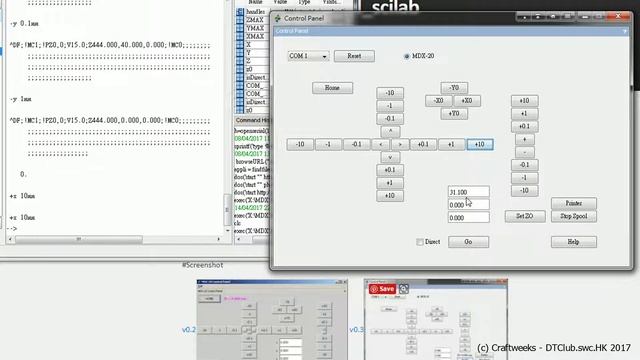640x360 pixels.
Task: Click the Reset button in Control Panel
Action: coord(354,56)
